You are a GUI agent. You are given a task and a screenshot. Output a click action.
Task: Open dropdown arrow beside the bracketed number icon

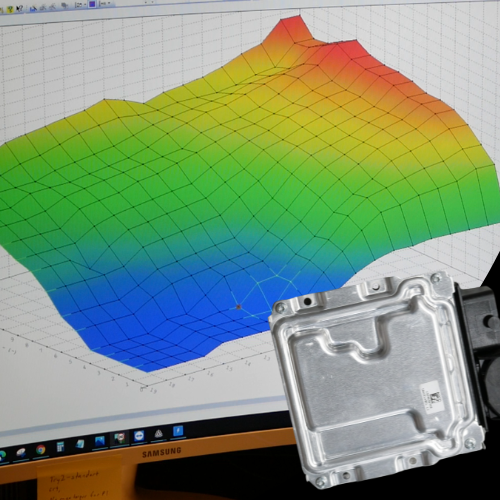pos(85,4)
